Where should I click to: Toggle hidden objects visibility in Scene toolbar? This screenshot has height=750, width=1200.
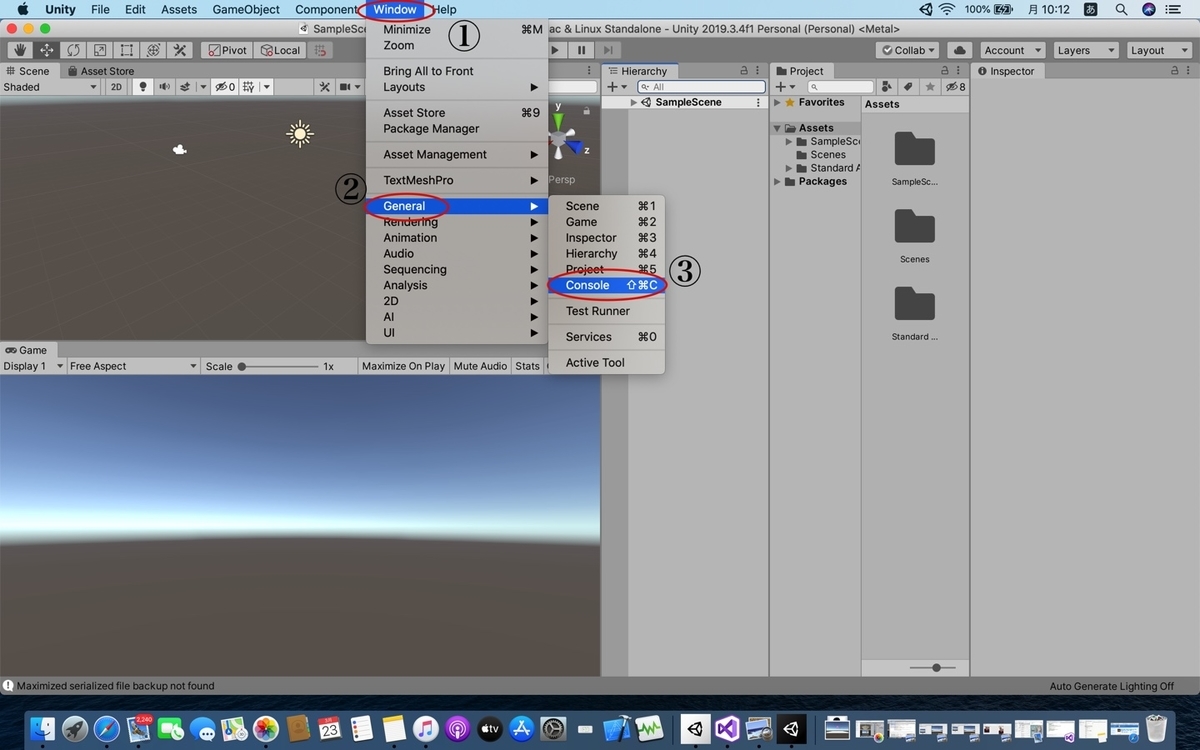pyautogui.click(x=224, y=87)
